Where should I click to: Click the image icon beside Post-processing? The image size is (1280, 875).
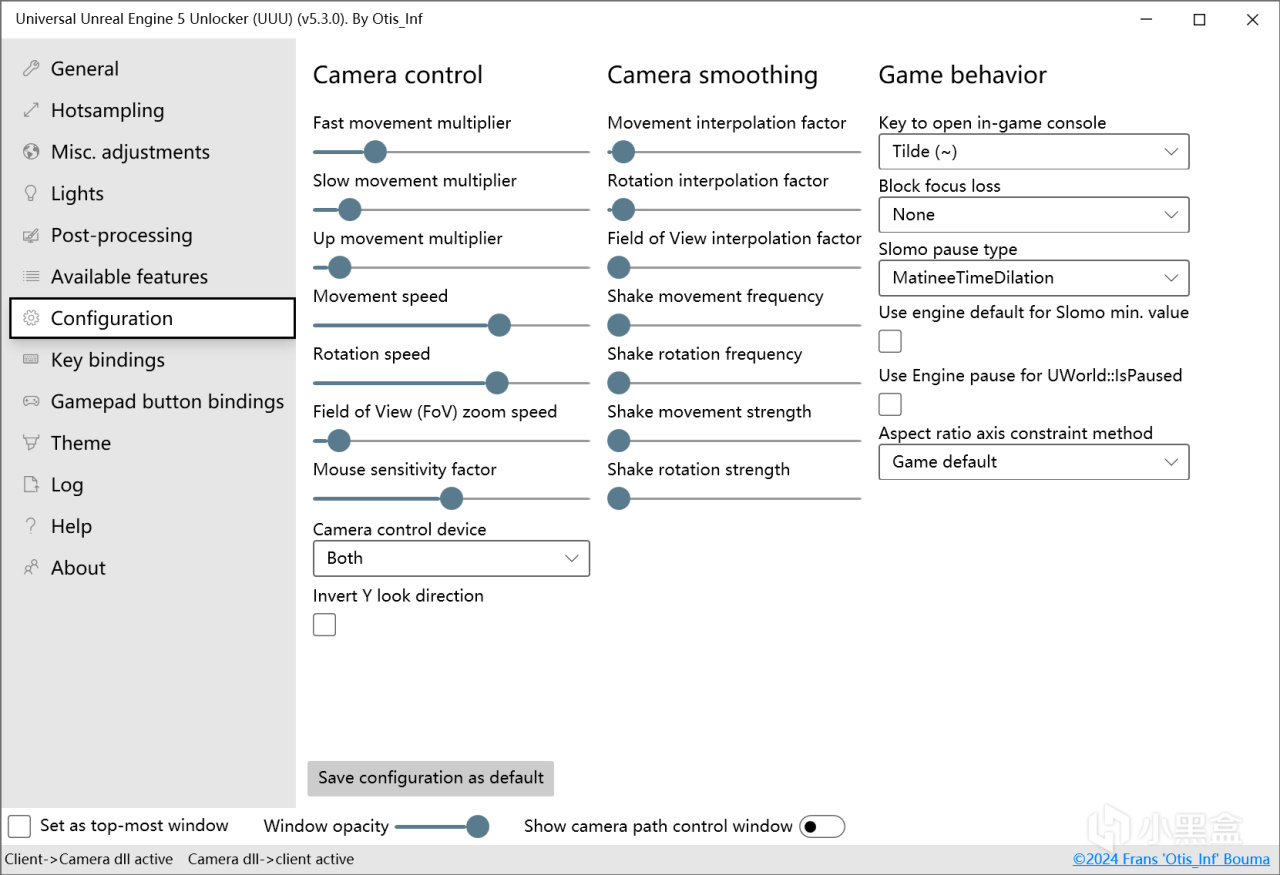pyautogui.click(x=31, y=236)
